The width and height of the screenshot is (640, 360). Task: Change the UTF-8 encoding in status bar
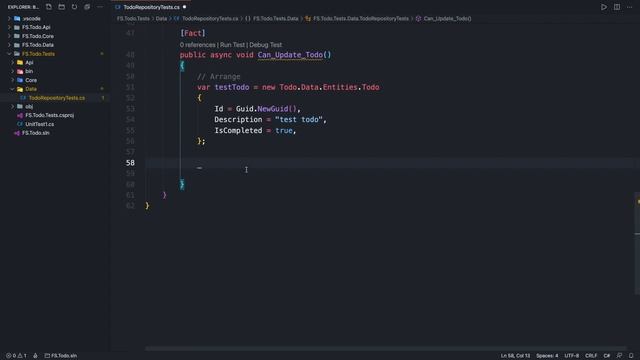click(571, 356)
